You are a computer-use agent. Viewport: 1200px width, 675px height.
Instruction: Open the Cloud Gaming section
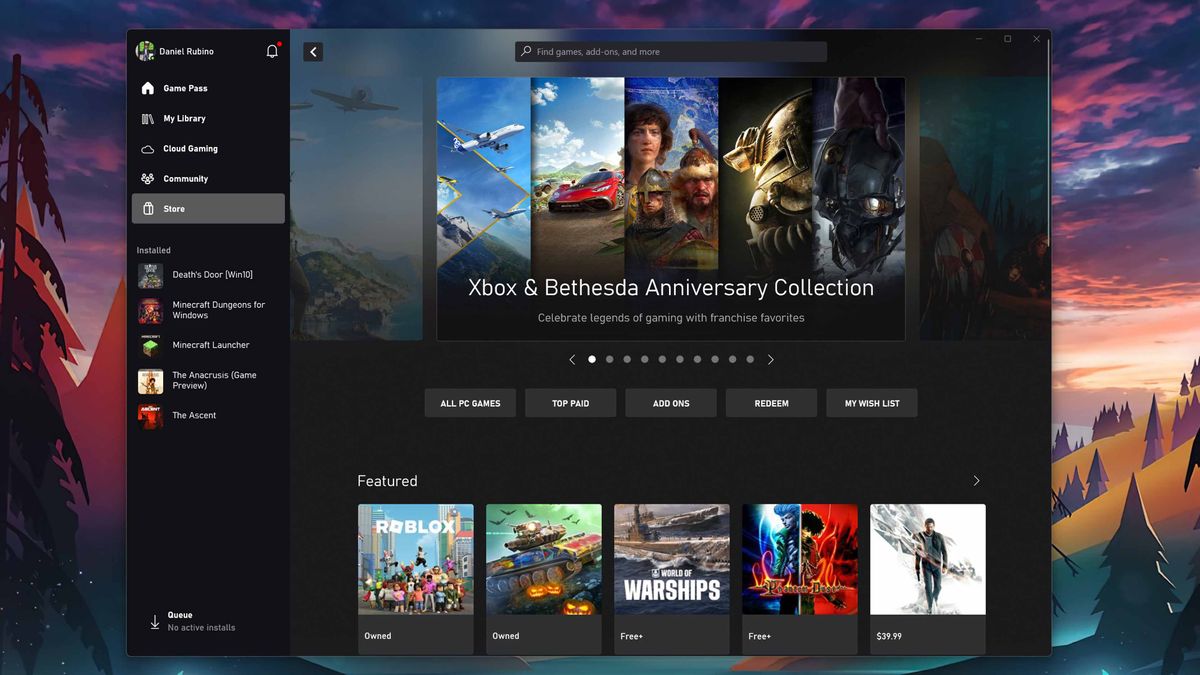click(188, 148)
